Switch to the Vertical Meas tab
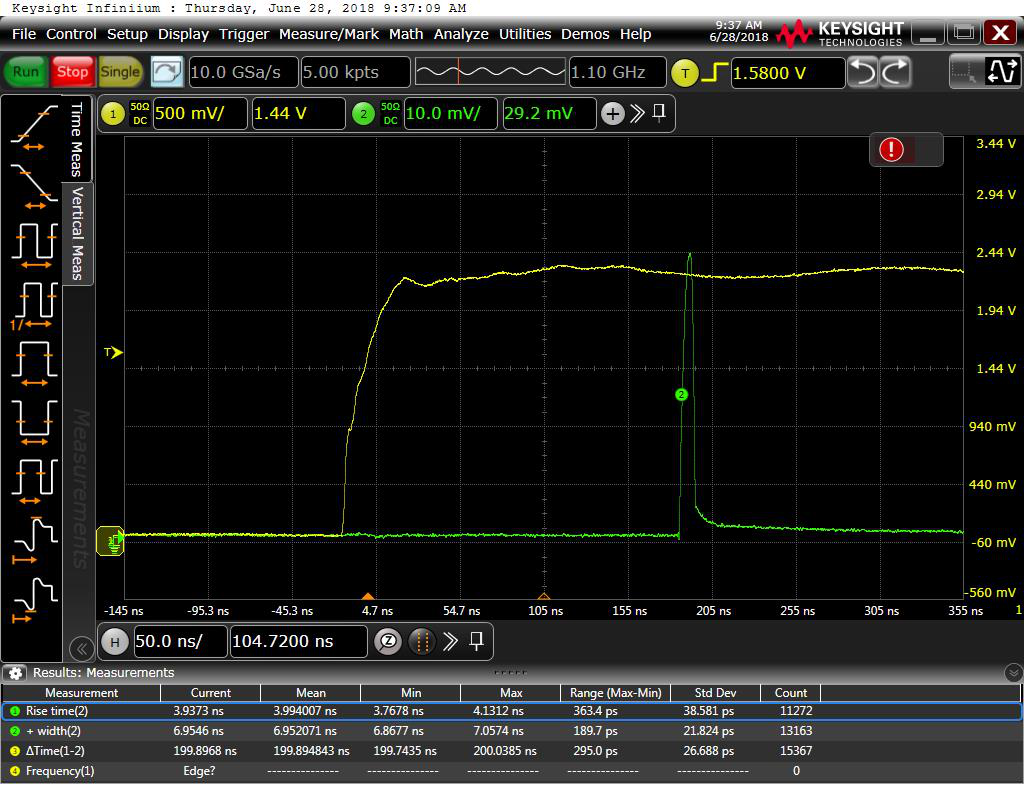Viewport: 1034px width, 794px height. pos(78,233)
